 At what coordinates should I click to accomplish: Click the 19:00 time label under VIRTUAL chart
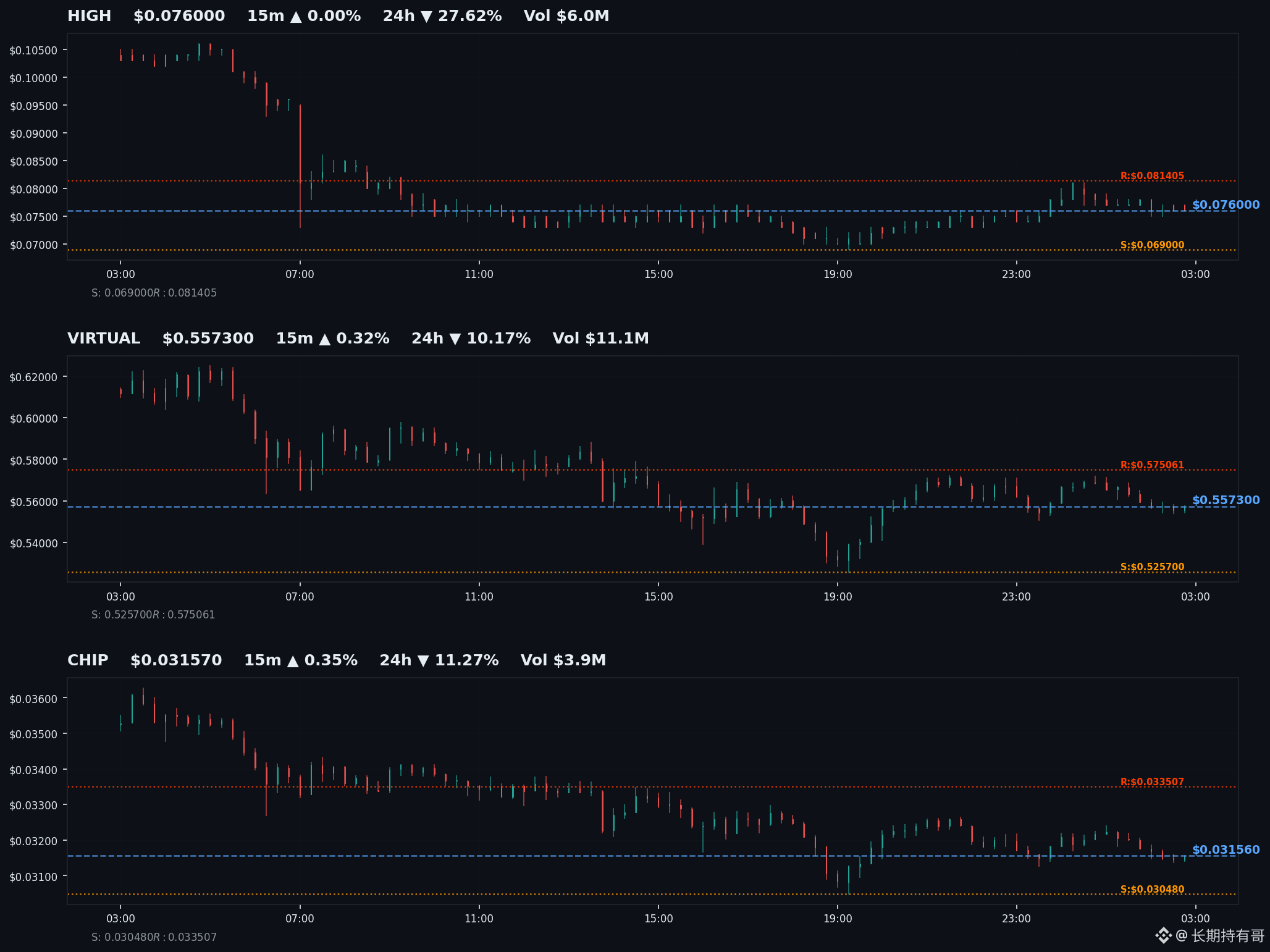pyautogui.click(x=838, y=597)
